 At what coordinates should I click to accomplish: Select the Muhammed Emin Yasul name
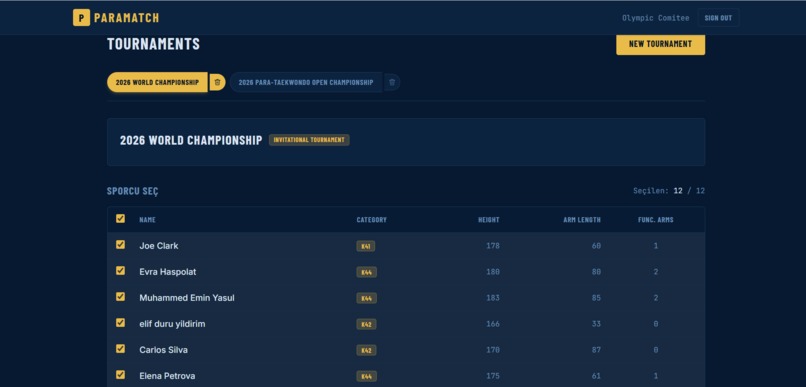(187, 298)
